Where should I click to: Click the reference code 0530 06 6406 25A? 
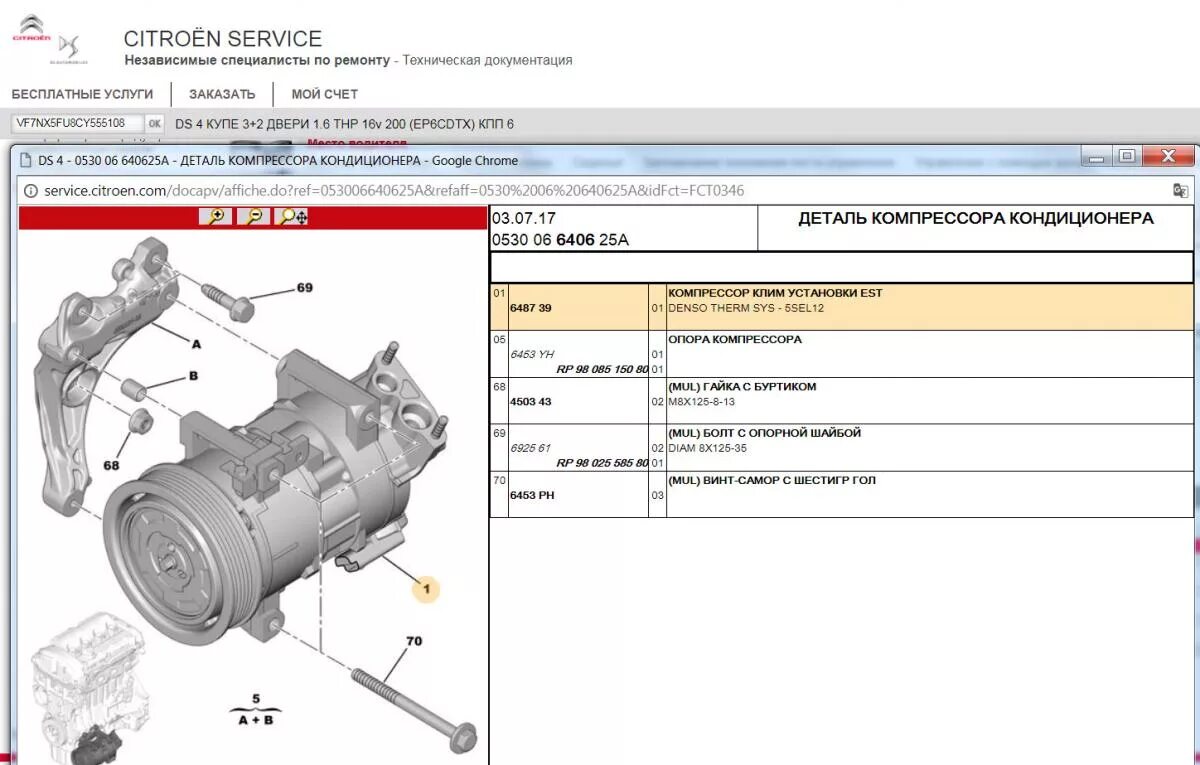[560, 240]
